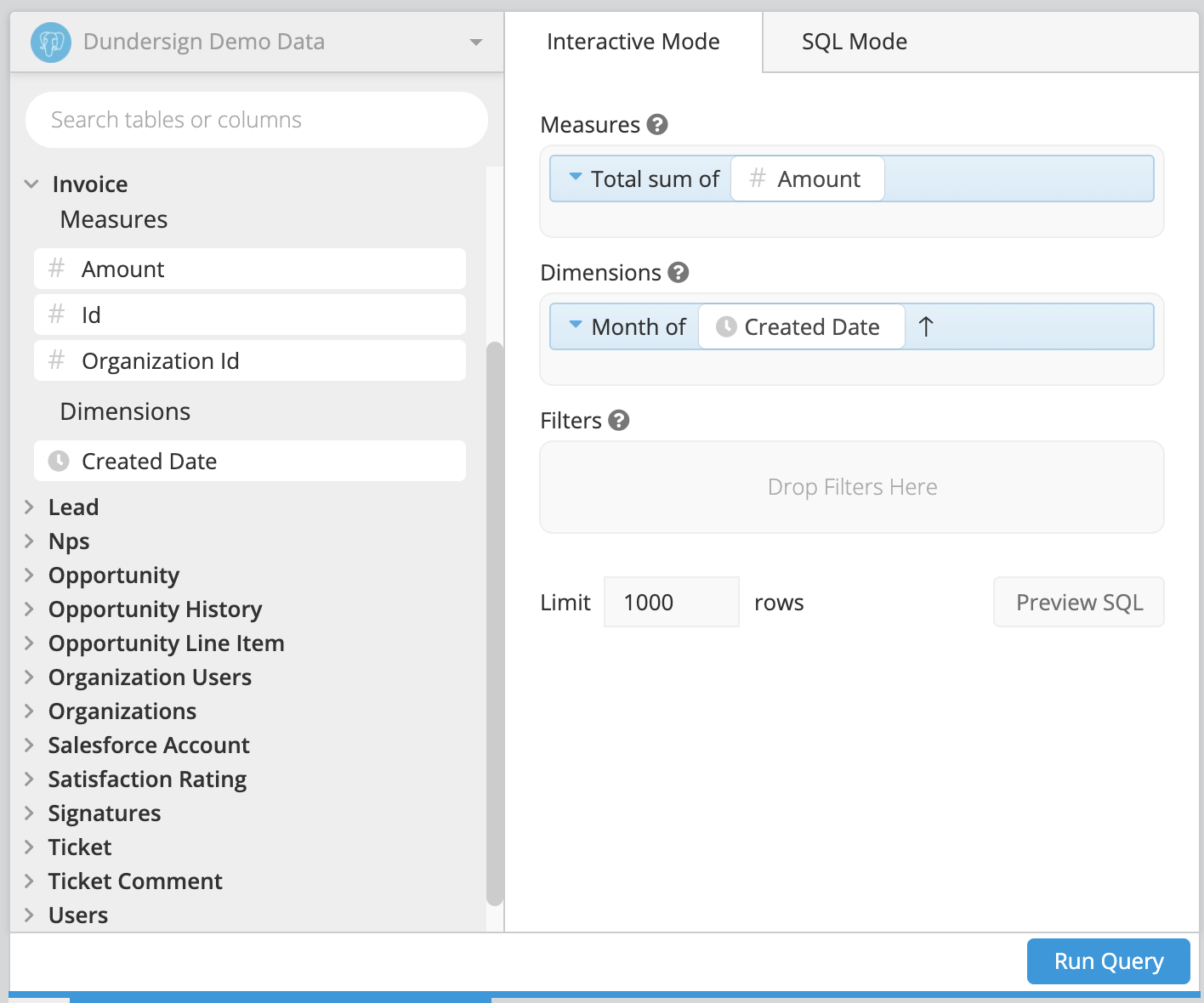
Task: Expand the Users table
Action: tap(29, 915)
